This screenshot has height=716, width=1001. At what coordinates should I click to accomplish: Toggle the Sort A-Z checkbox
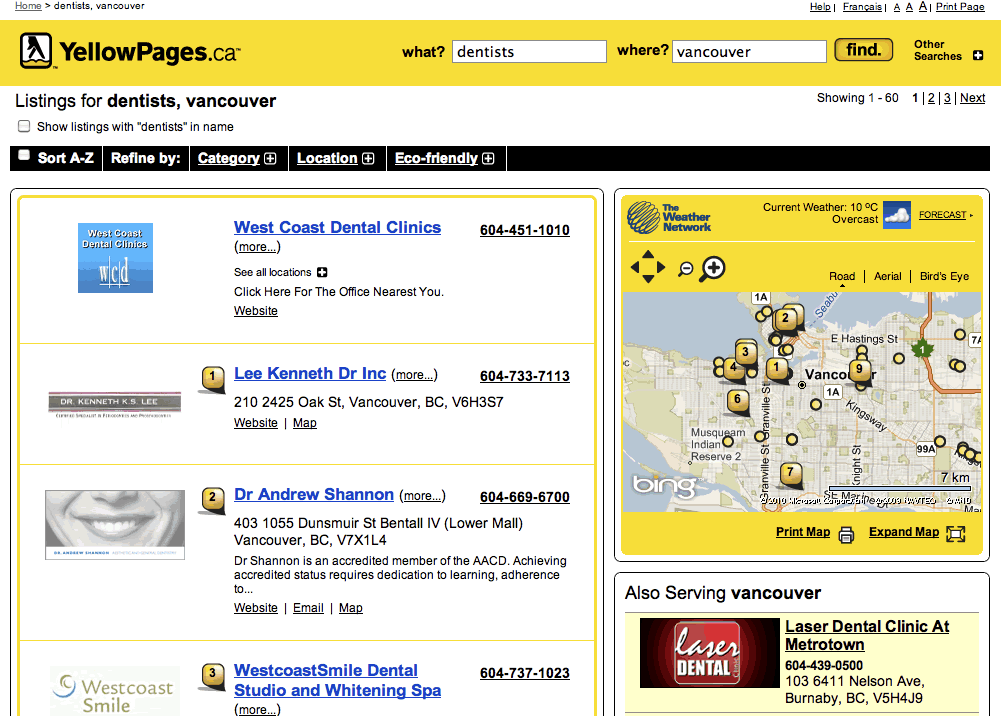coord(24,155)
